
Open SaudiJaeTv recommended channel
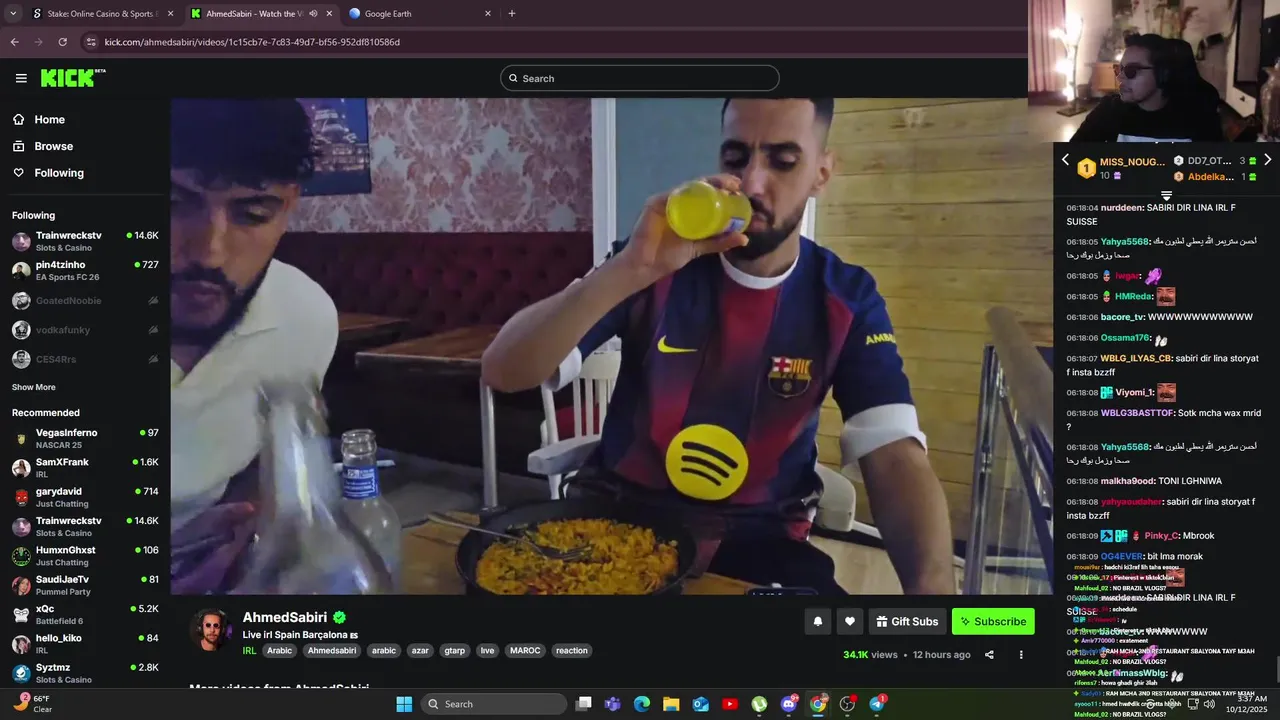click(x=85, y=585)
